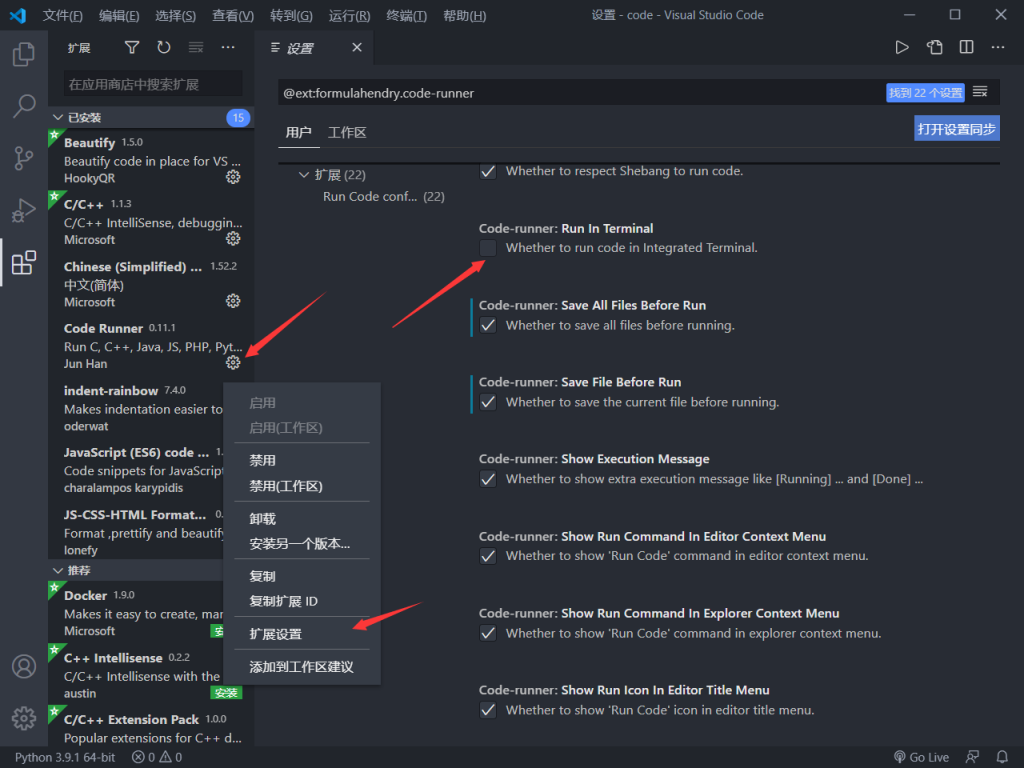This screenshot has height=768, width=1024.
Task: Collapse the 推荐 recommended section
Action: click(x=58, y=570)
